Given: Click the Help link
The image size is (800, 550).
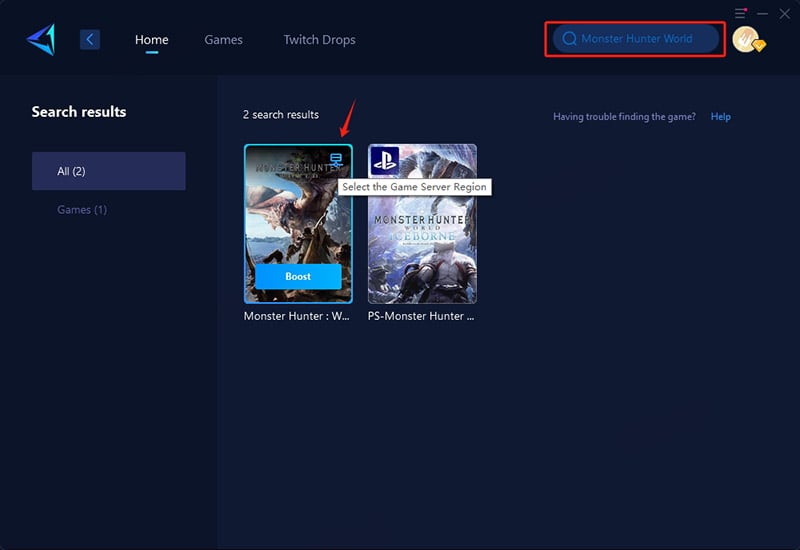Looking at the screenshot, I should (720, 116).
